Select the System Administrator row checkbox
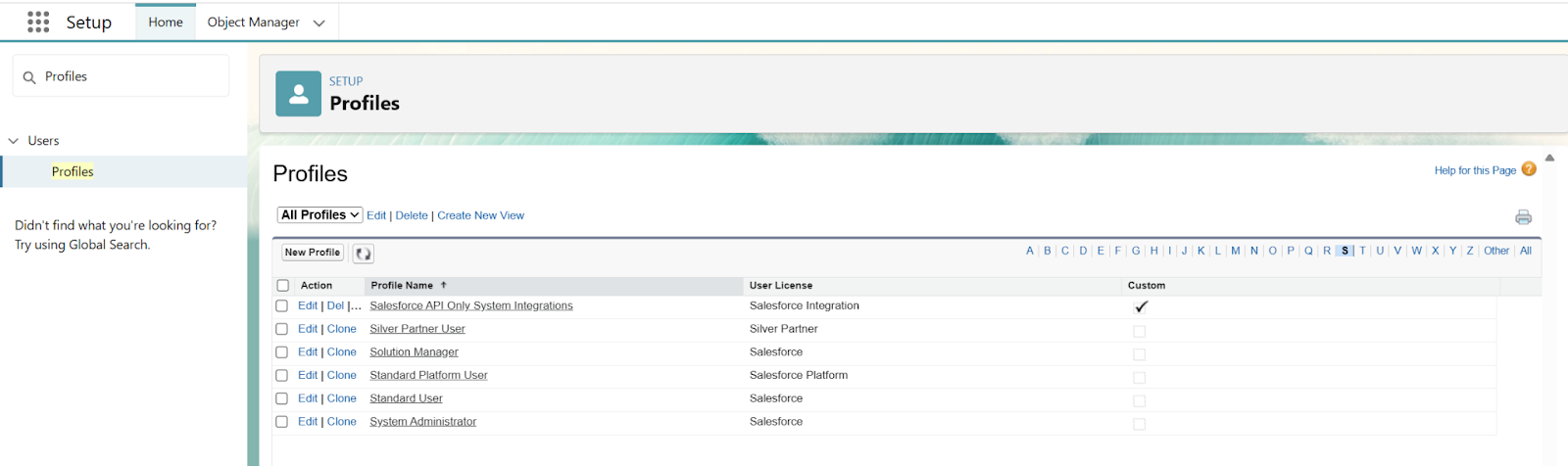This screenshot has width=1568, height=466. point(282,422)
